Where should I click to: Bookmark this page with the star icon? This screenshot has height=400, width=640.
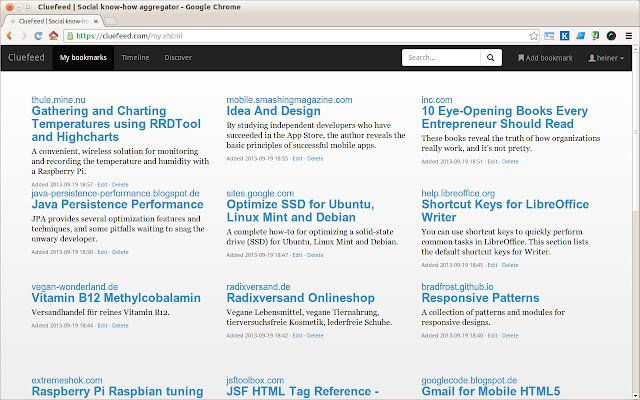point(533,36)
